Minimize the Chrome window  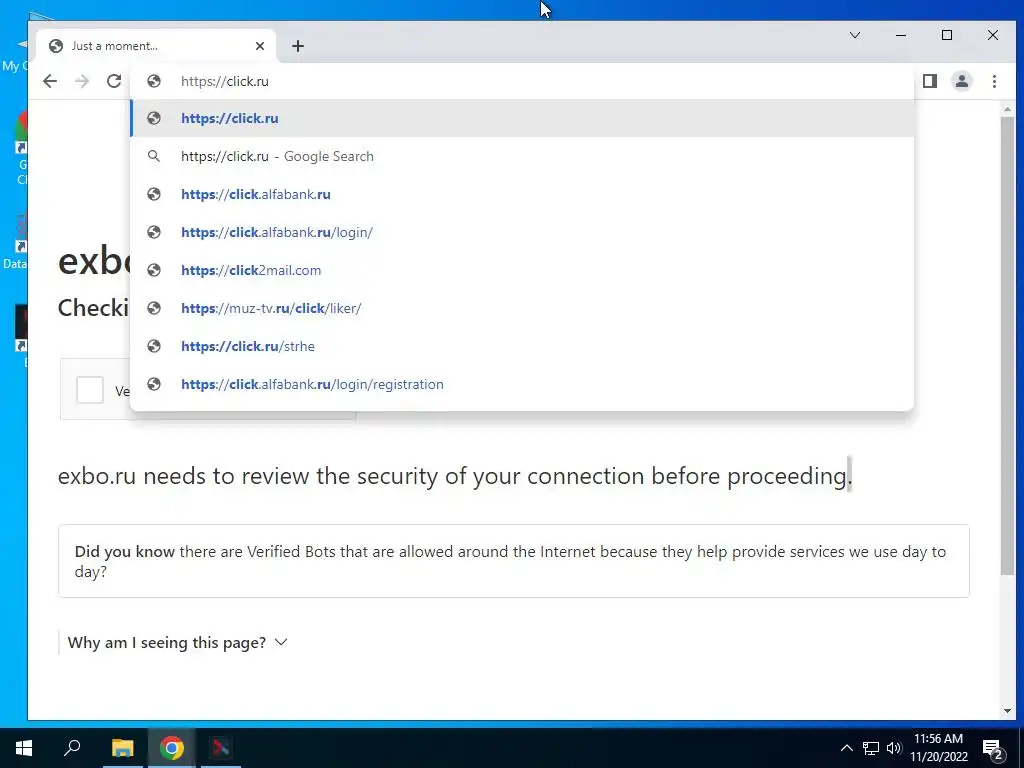click(x=901, y=35)
